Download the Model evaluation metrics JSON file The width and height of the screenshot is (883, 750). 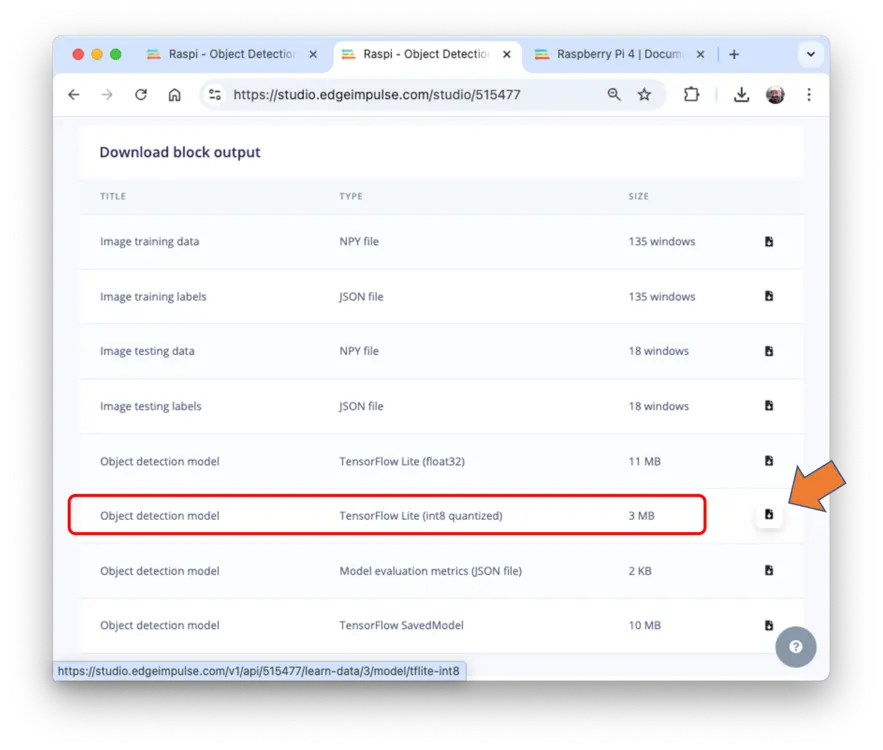click(768, 570)
